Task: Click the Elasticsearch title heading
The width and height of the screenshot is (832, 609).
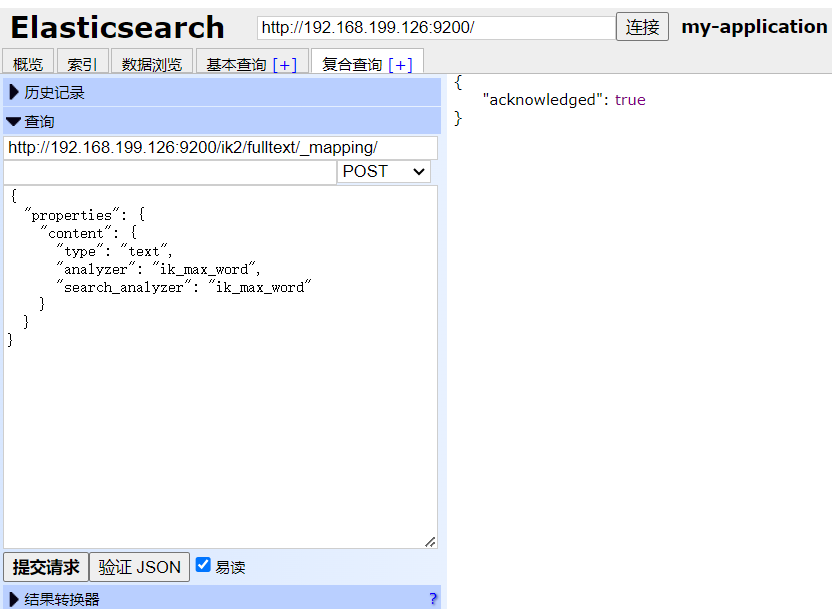Action: click(x=117, y=28)
